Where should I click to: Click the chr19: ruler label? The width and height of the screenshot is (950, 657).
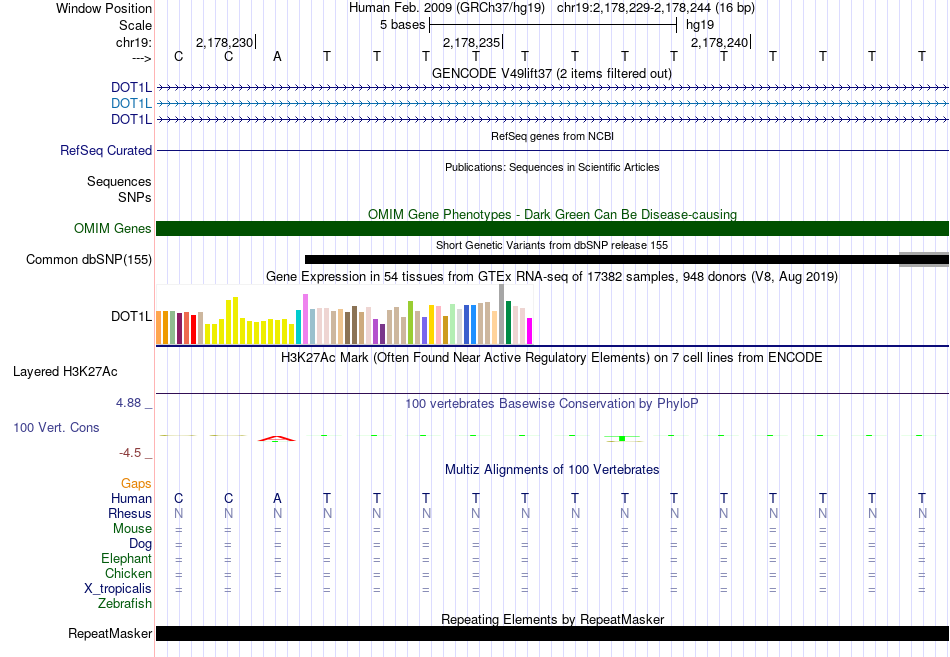click(x=133, y=42)
